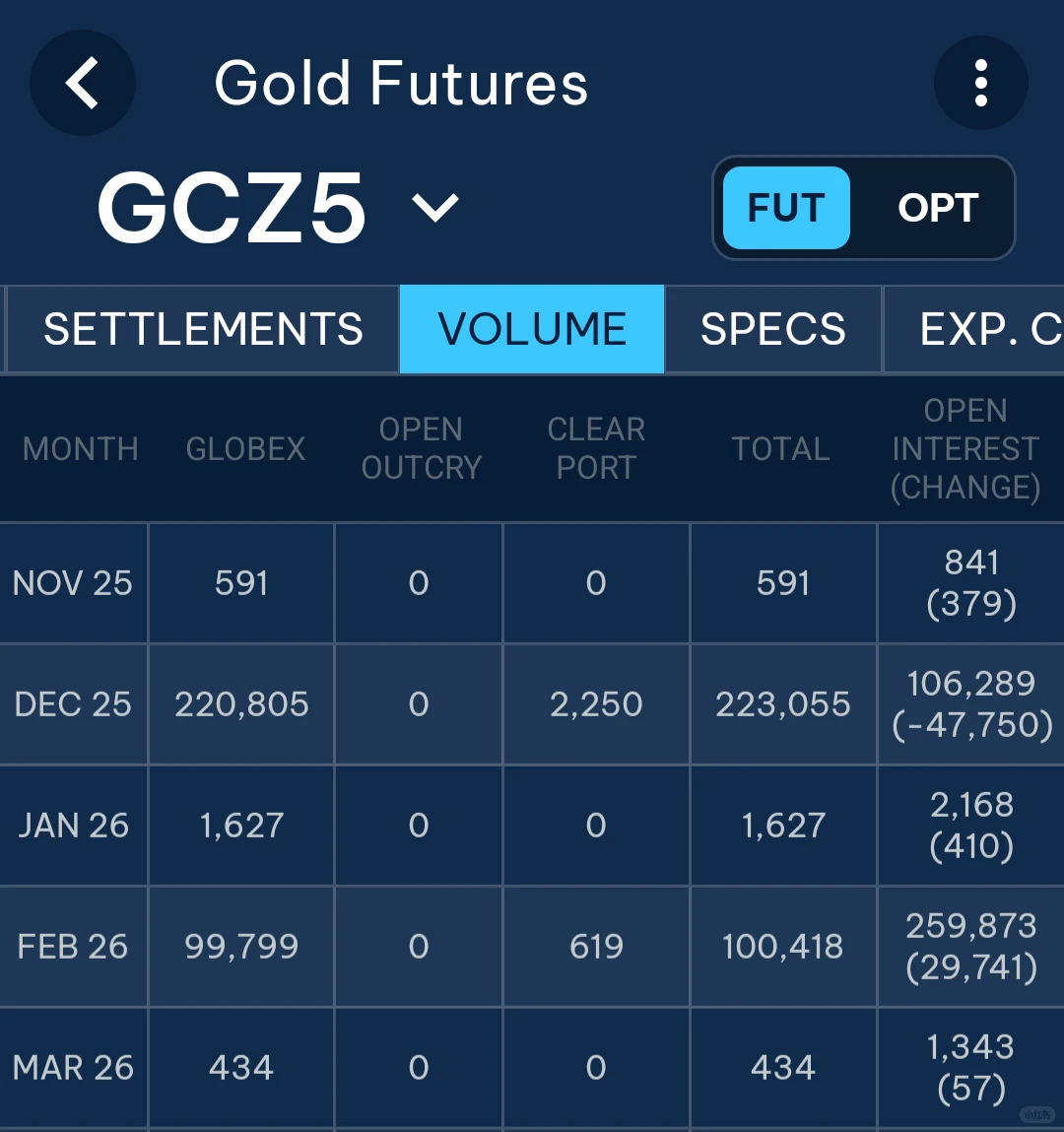Expand the GCZ5 contract dropdown chevron

[x=434, y=207]
